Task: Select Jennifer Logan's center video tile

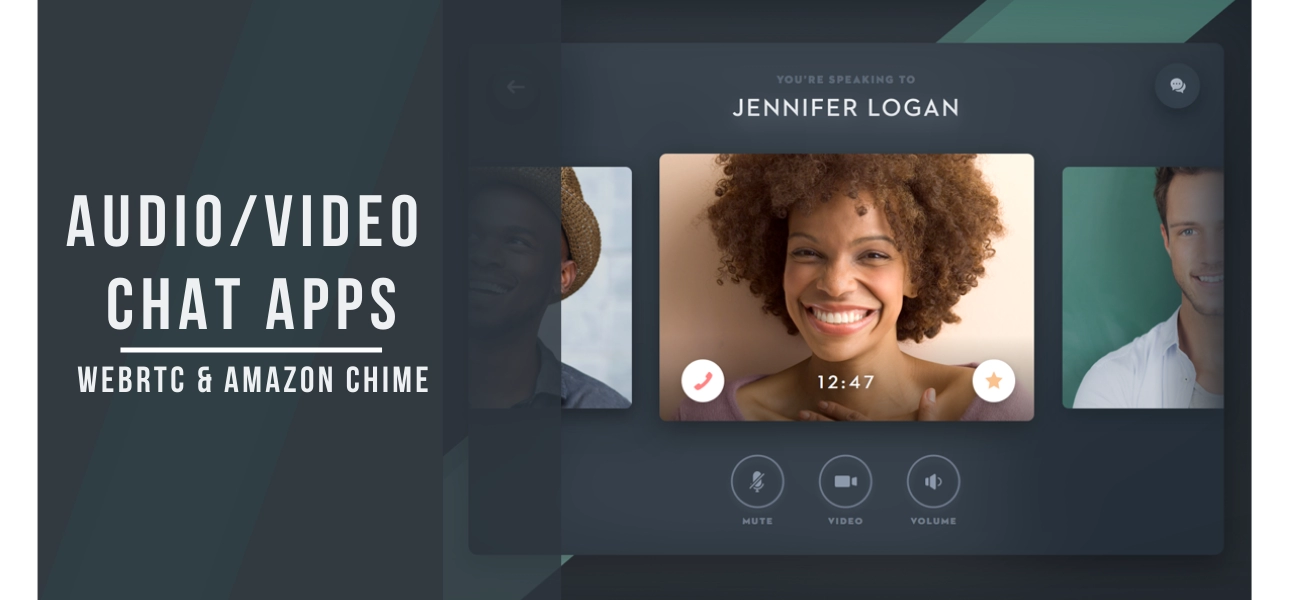Action: [x=846, y=287]
